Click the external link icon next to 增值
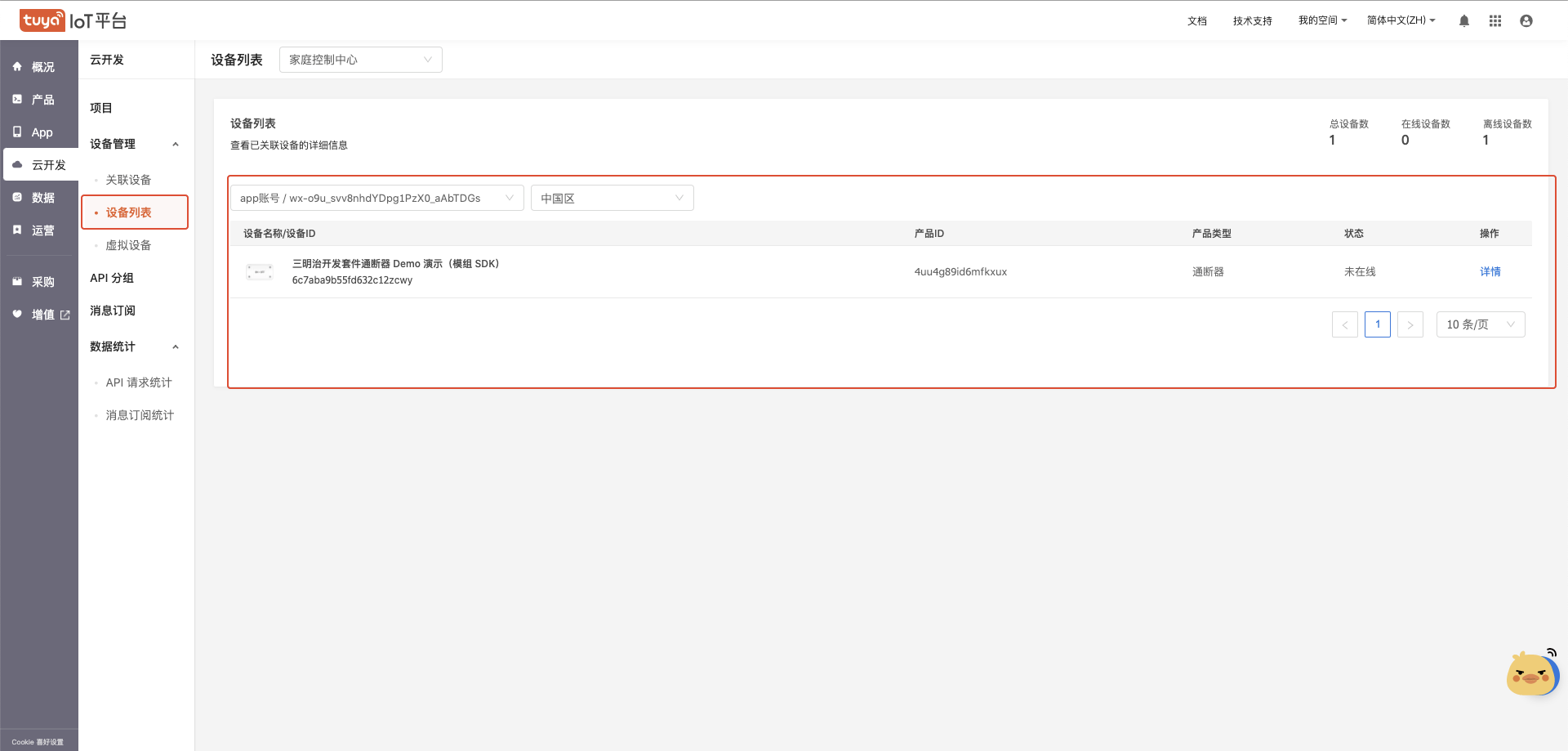This screenshot has height=751, width=1568. click(x=65, y=315)
